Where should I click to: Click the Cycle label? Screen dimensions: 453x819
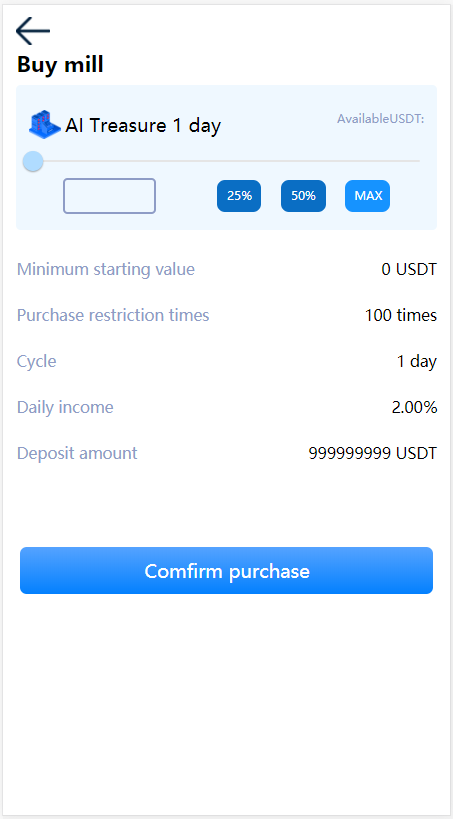click(37, 361)
